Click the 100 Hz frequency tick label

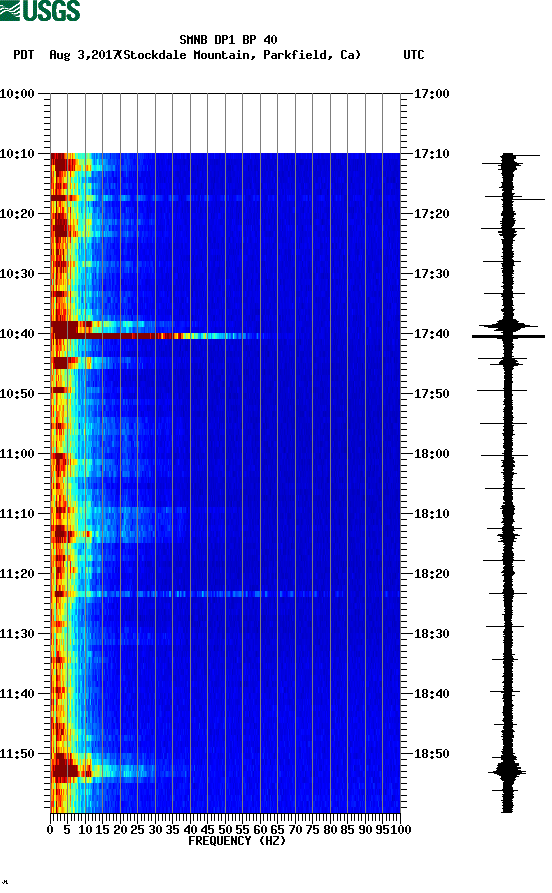point(400,830)
